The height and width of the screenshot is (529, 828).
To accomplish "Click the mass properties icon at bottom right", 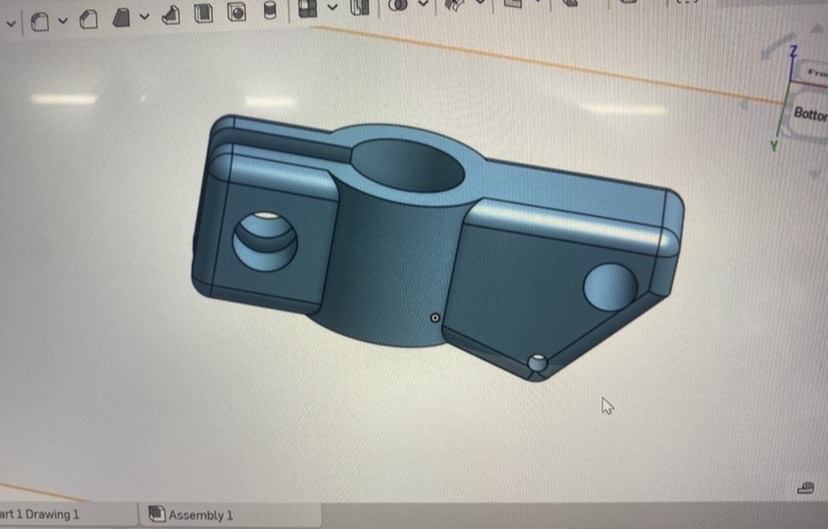I will [x=806, y=488].
